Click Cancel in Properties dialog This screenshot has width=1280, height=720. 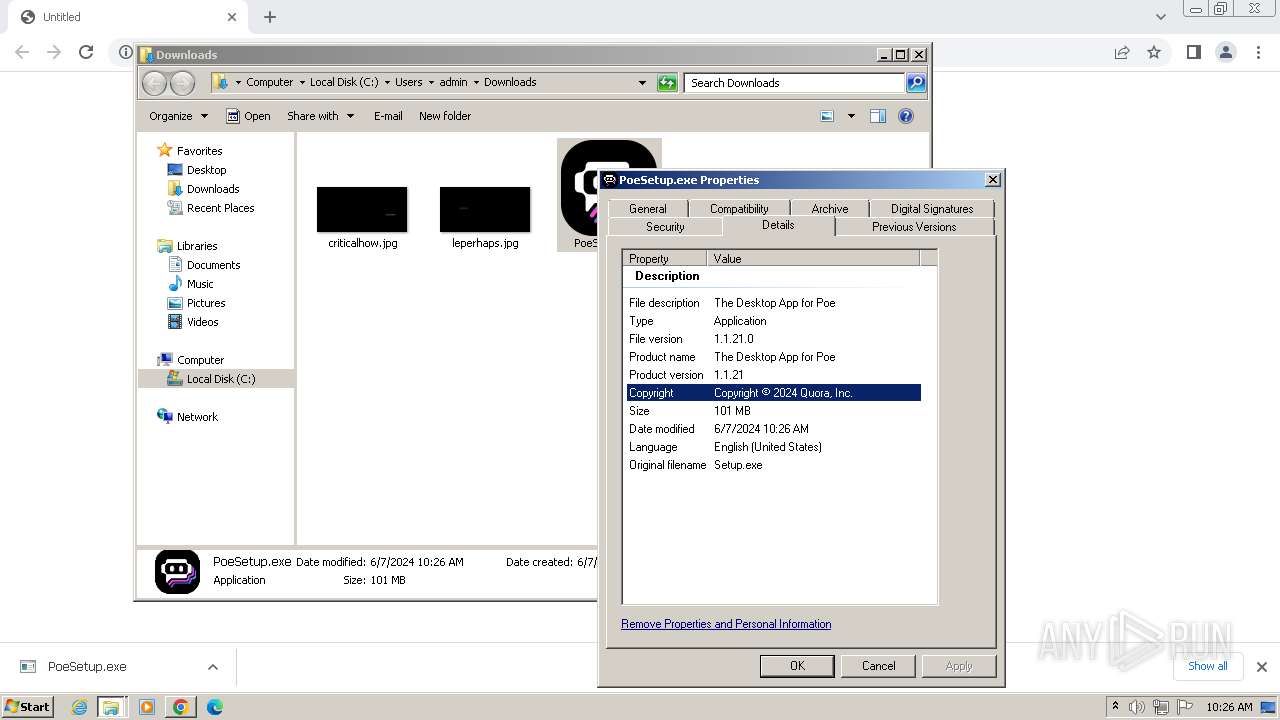(879, 666)
